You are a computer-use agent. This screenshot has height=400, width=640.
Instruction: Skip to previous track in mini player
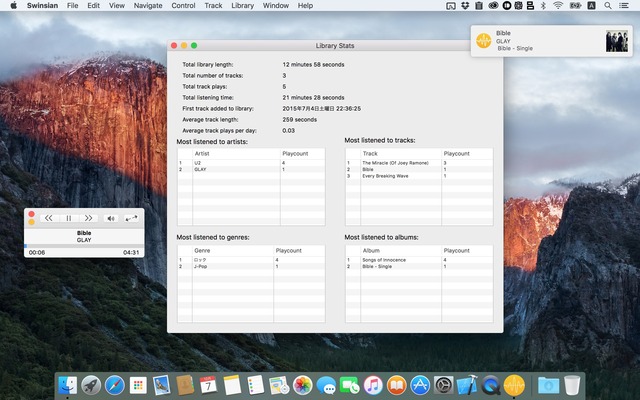[x=49, y=218]
